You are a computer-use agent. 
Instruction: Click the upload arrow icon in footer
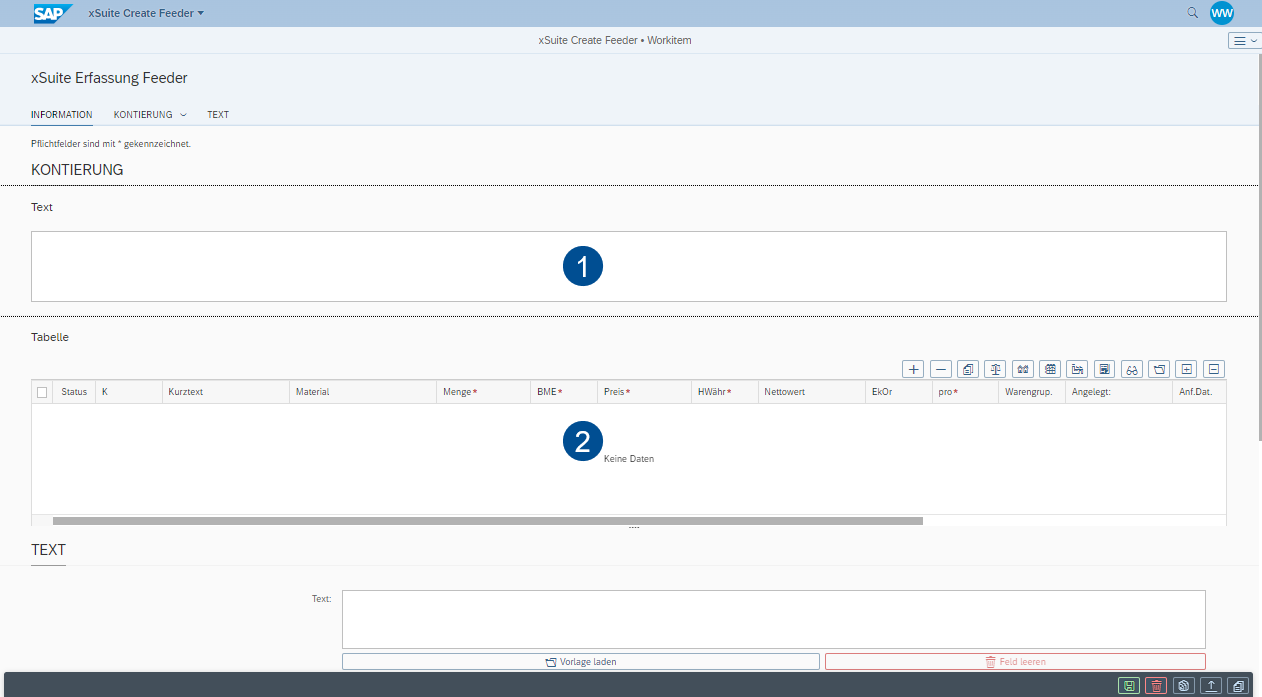point(1211,686)
